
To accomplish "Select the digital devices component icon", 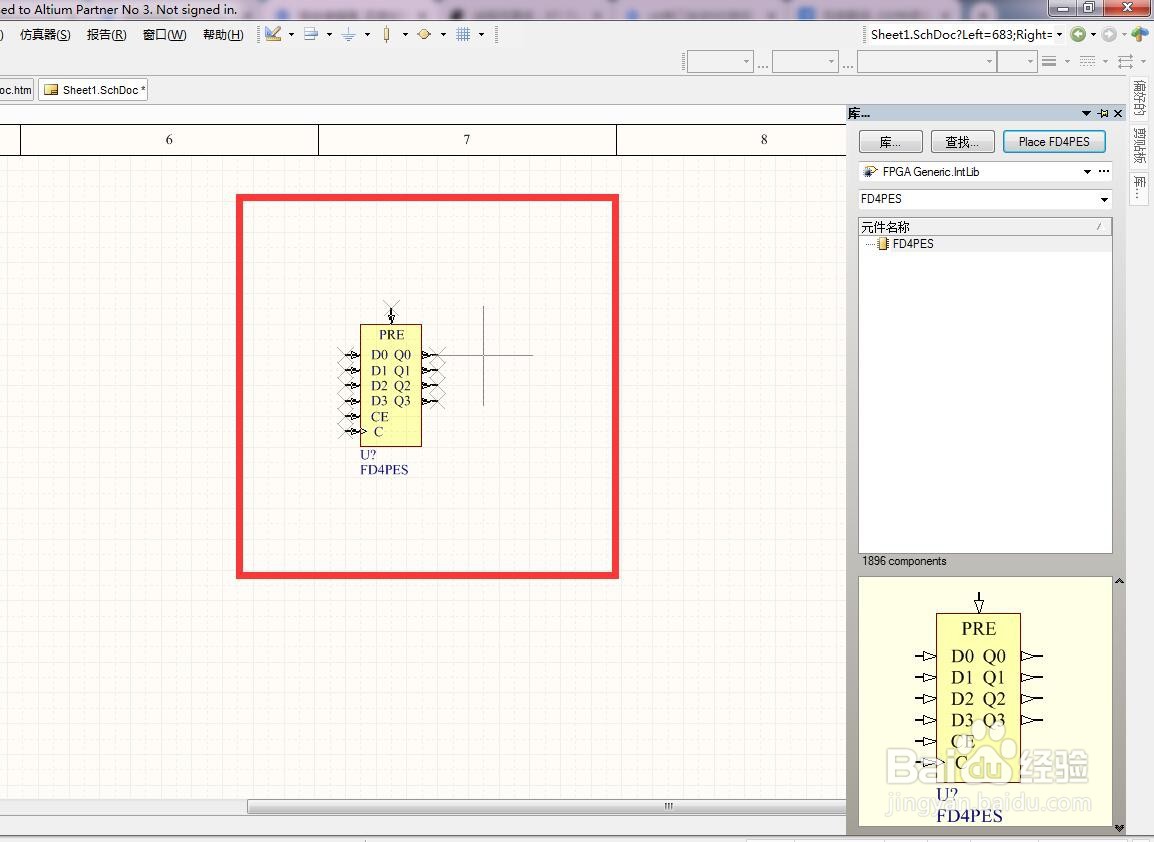I will tap(386, 35).
